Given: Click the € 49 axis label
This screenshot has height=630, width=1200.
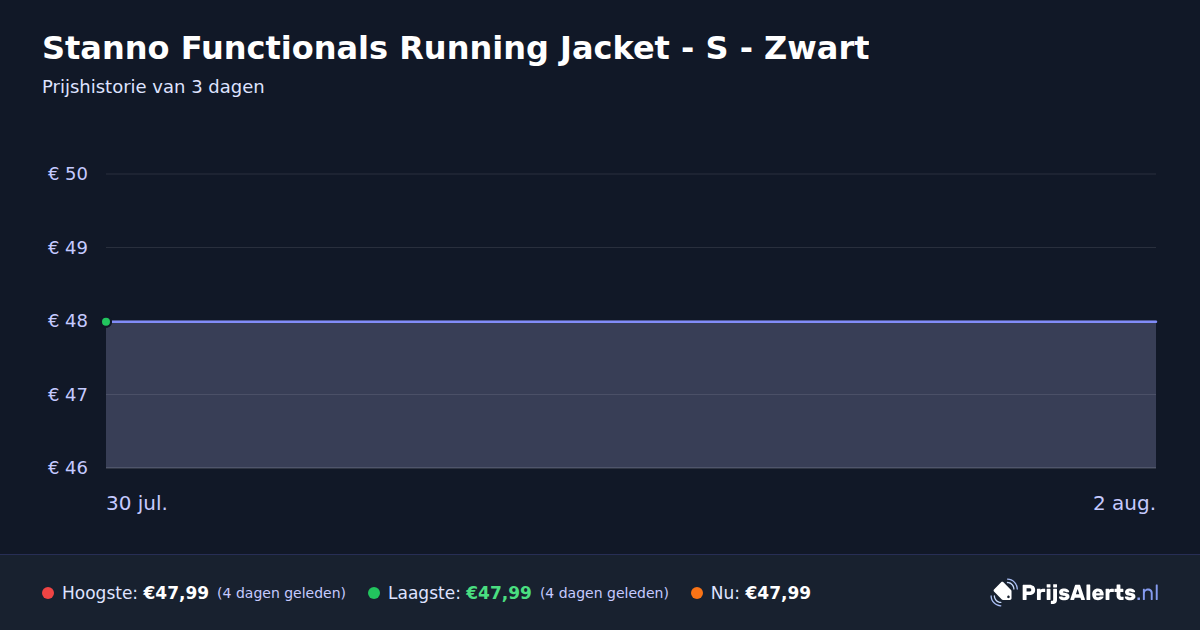Looking at the screenshot, I should point(68,247).
